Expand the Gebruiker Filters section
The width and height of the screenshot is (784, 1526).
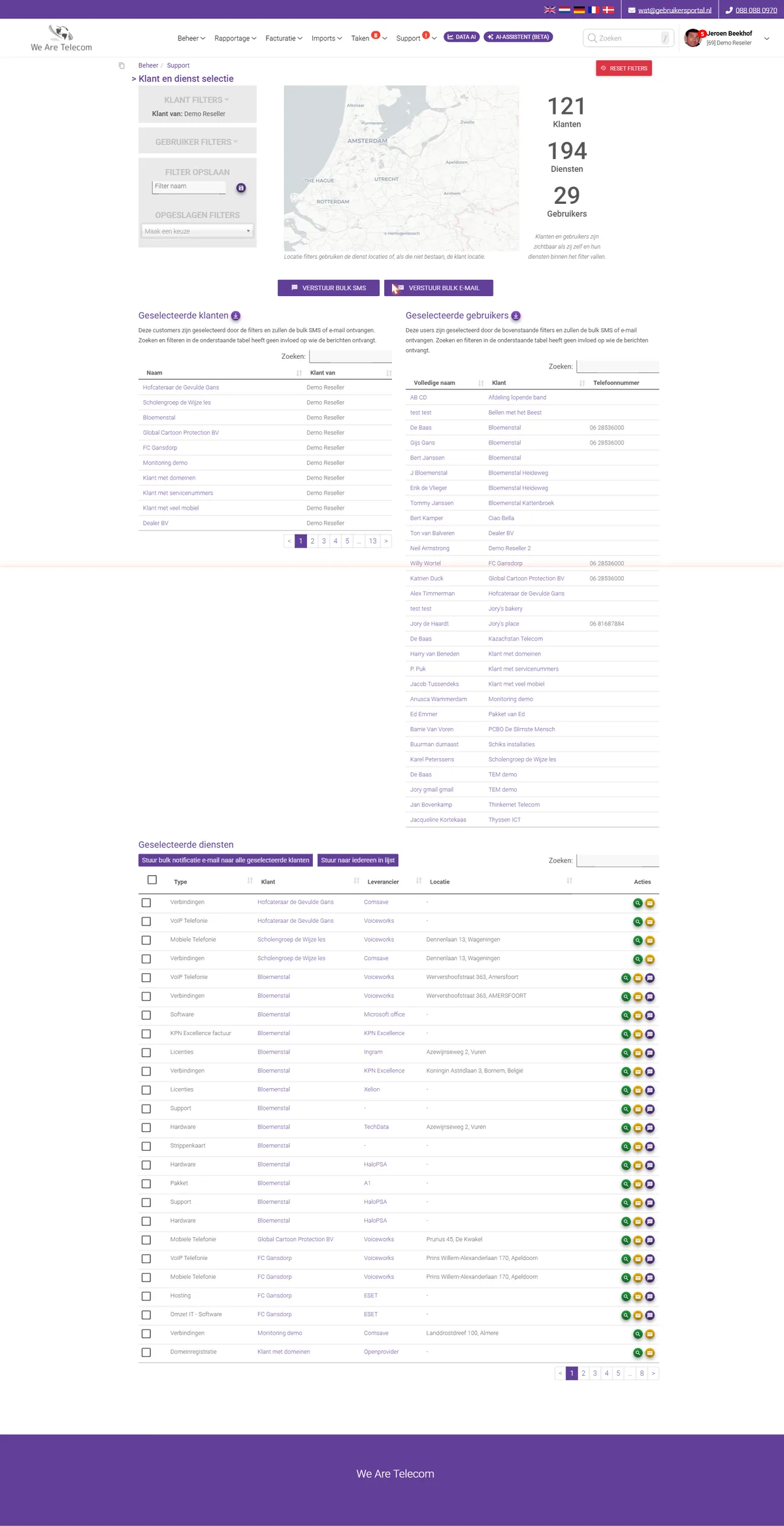pyautogui.click(x=197, y=142)
